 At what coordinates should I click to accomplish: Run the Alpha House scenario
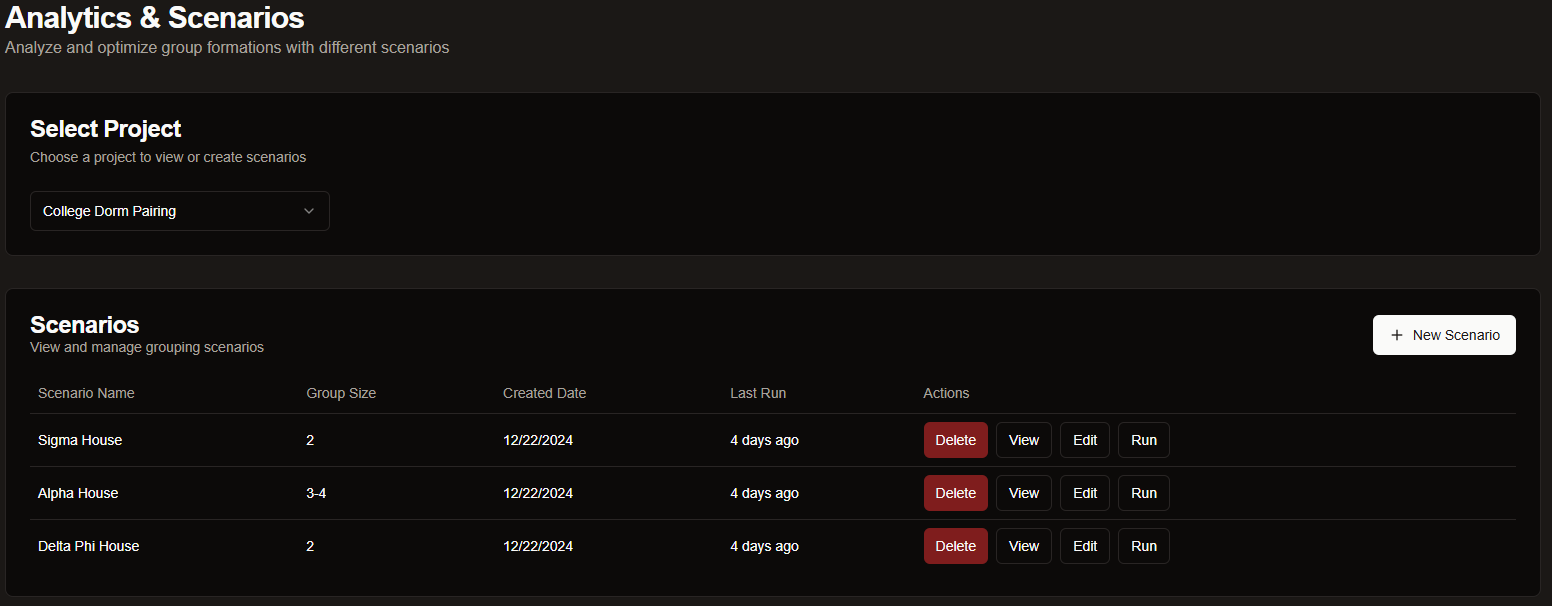point(1143,492)
